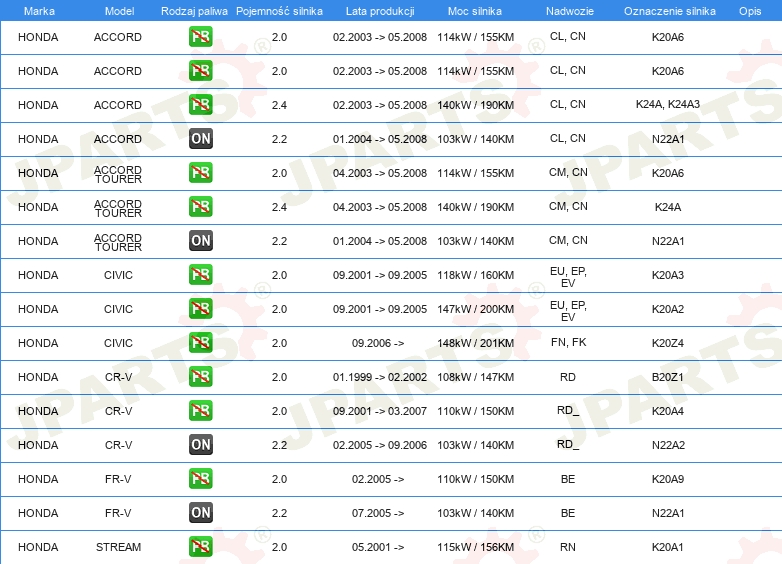The width and height of the screenshot is (782, 564).
Task: Click the Lata produkcji column header
Action: [x=380, y=11]
